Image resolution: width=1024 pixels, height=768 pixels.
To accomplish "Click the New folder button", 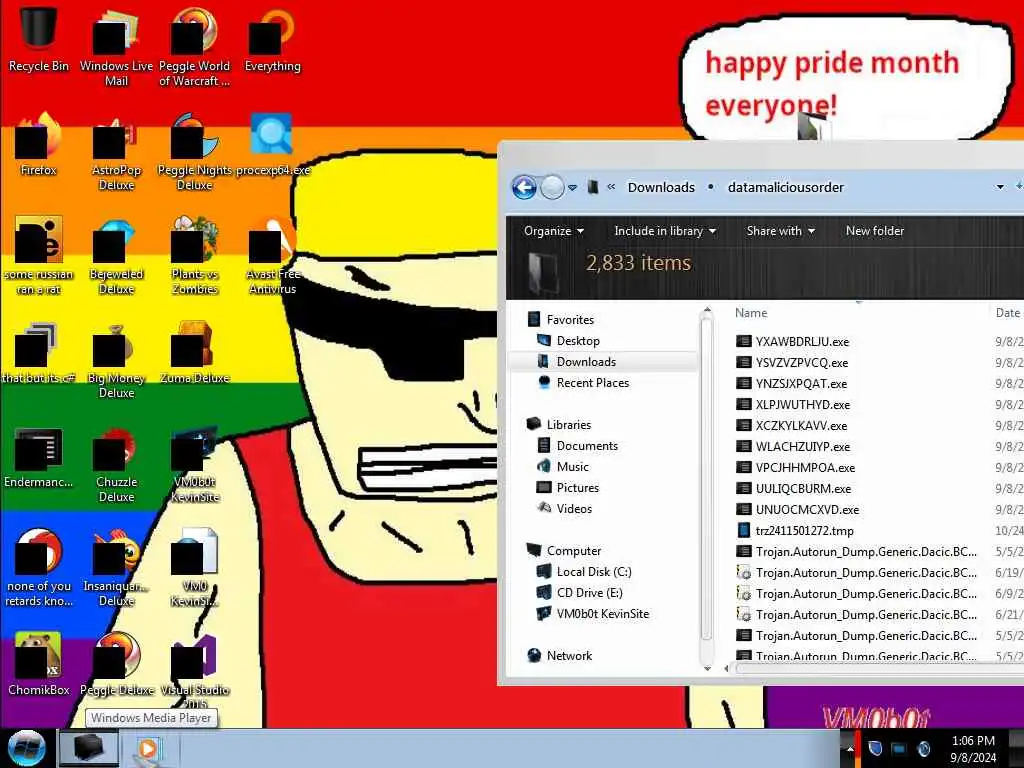I will [874, 231].
